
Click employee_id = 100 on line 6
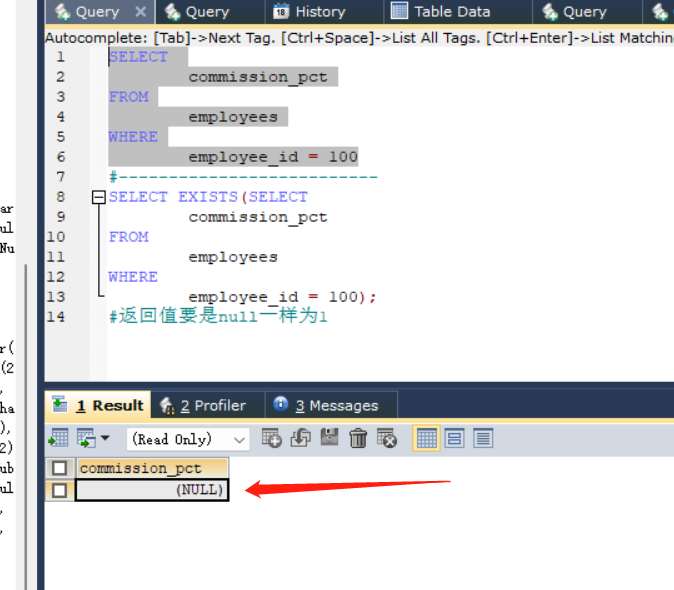(x=273, y=157)
